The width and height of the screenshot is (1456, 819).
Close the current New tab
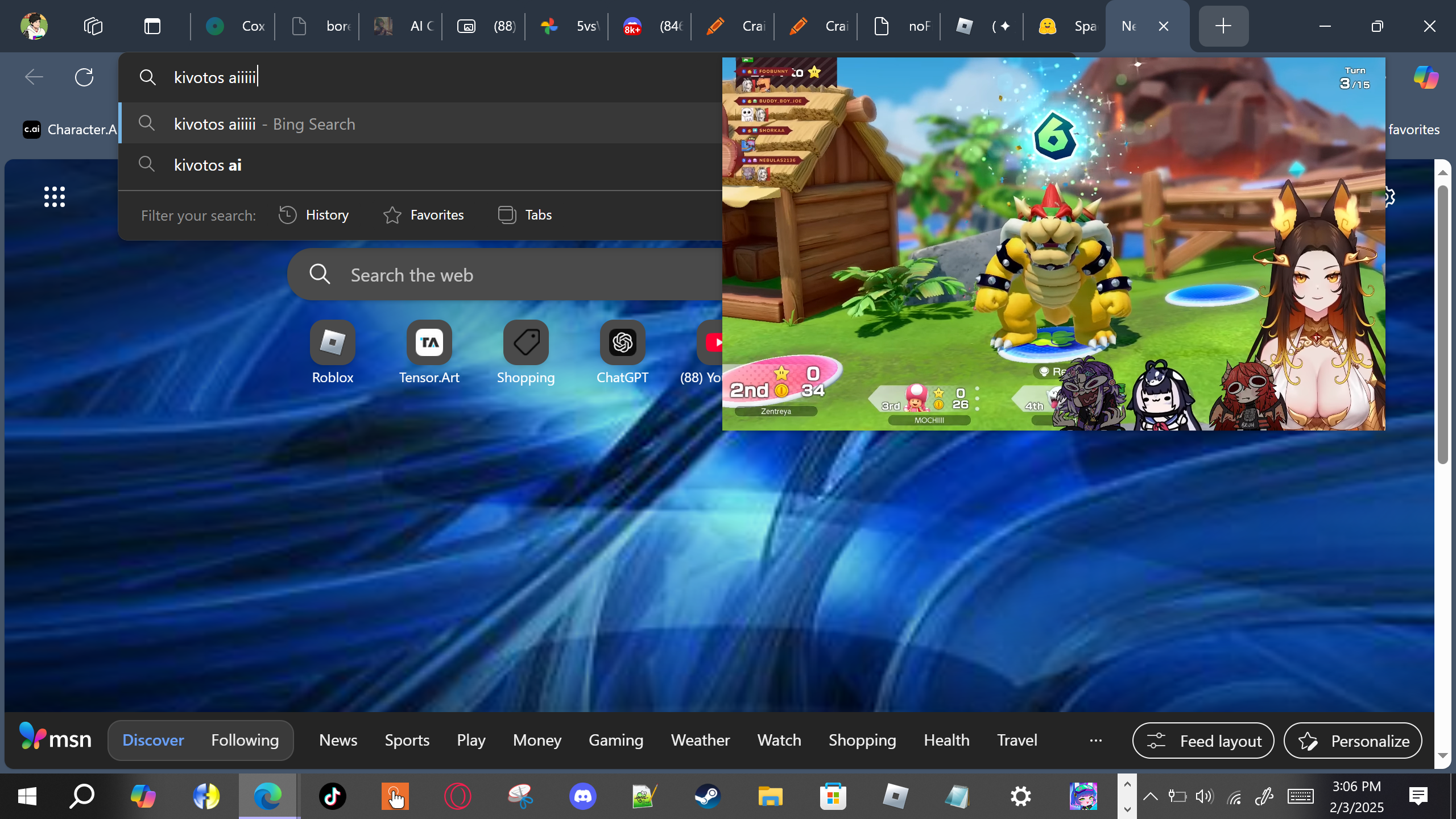tap(1164, 26)
